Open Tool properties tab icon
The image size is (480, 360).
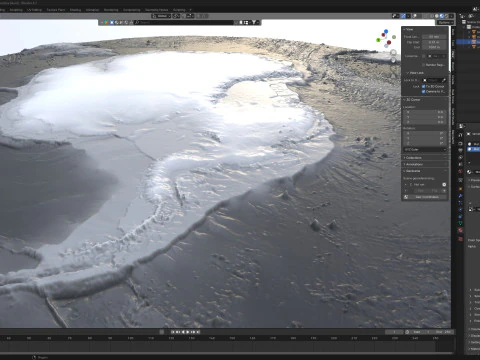point(460,135)
